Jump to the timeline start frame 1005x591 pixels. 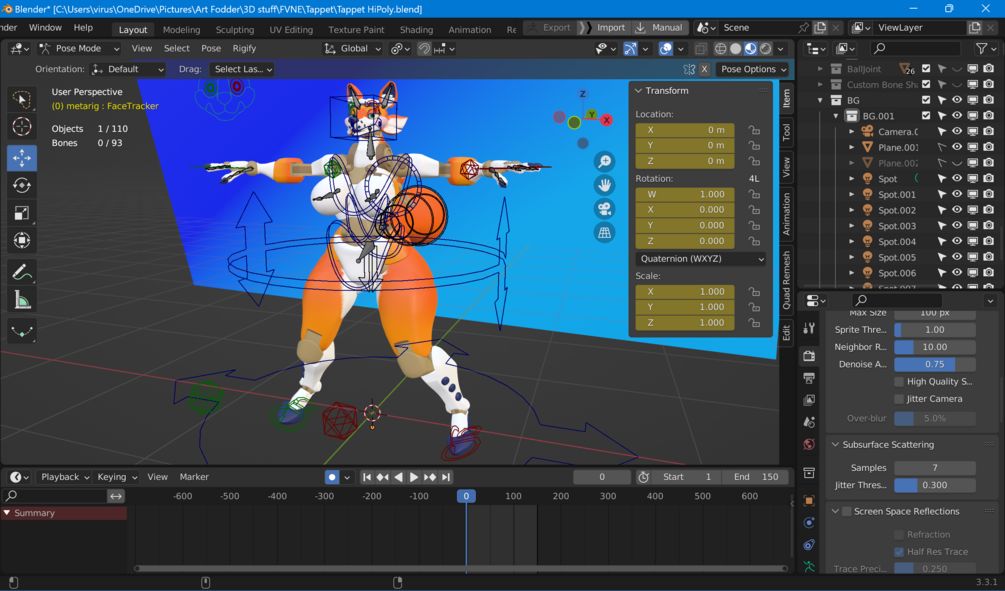pos(367,477)
